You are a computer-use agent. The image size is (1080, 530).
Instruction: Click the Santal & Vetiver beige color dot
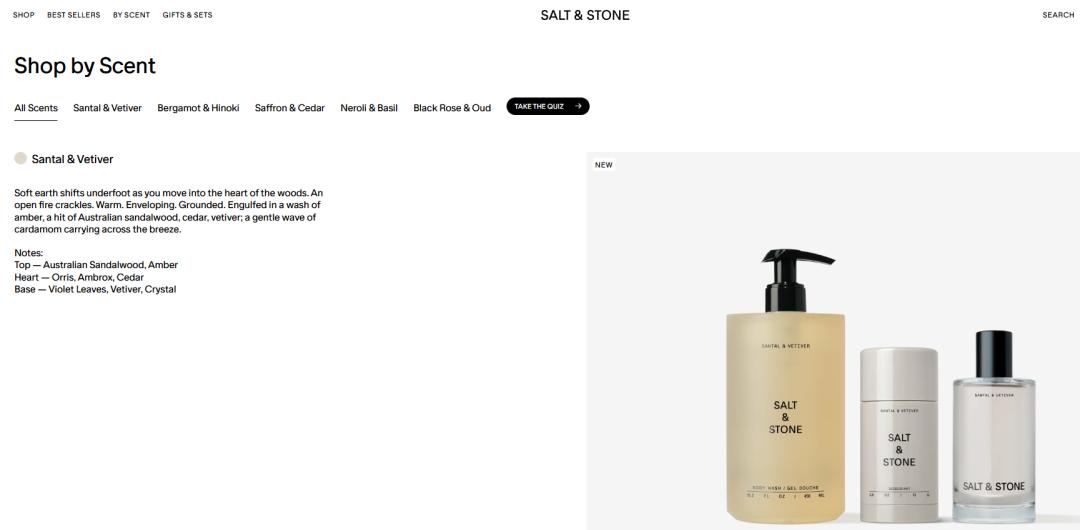coord(21,159)
